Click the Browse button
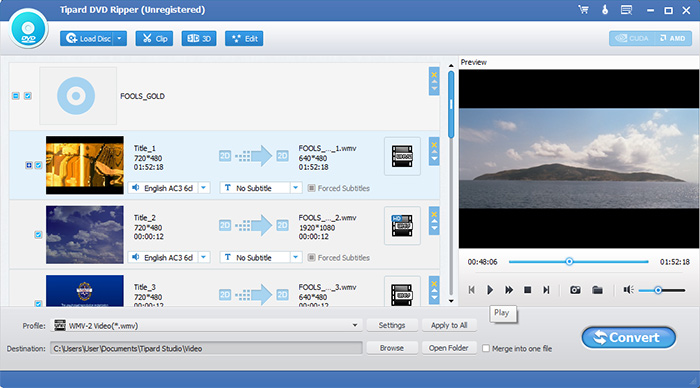This screenshot has width=700, height=388. [x=392, y=348]
